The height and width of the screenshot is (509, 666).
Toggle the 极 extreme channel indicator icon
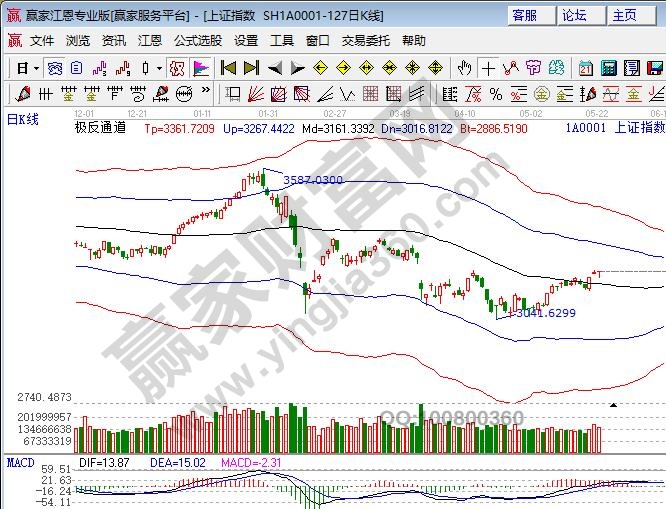click(x=177, y=68)
